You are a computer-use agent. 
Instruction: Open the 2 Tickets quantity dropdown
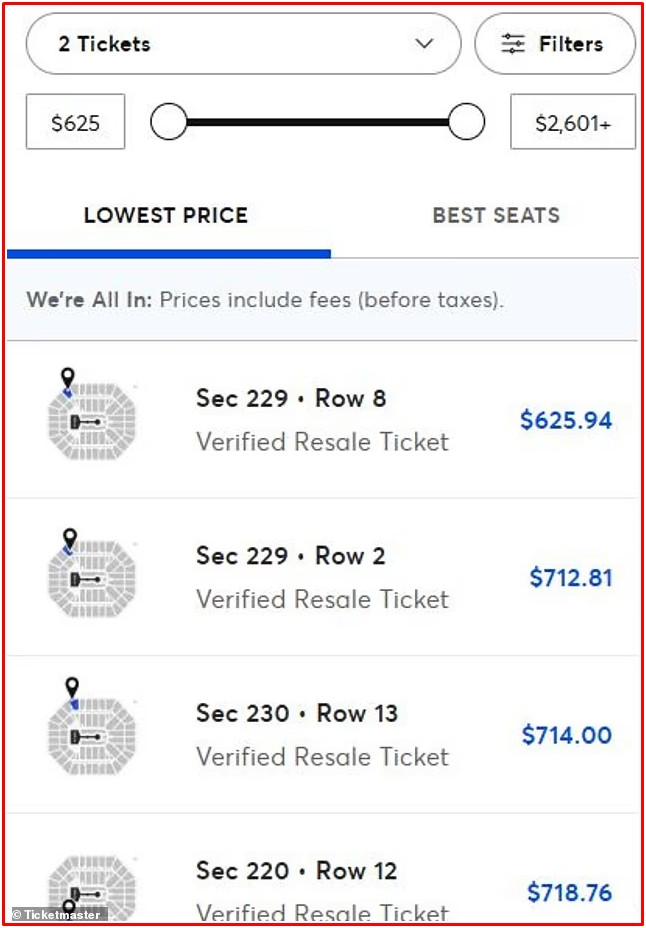[243, 44]
